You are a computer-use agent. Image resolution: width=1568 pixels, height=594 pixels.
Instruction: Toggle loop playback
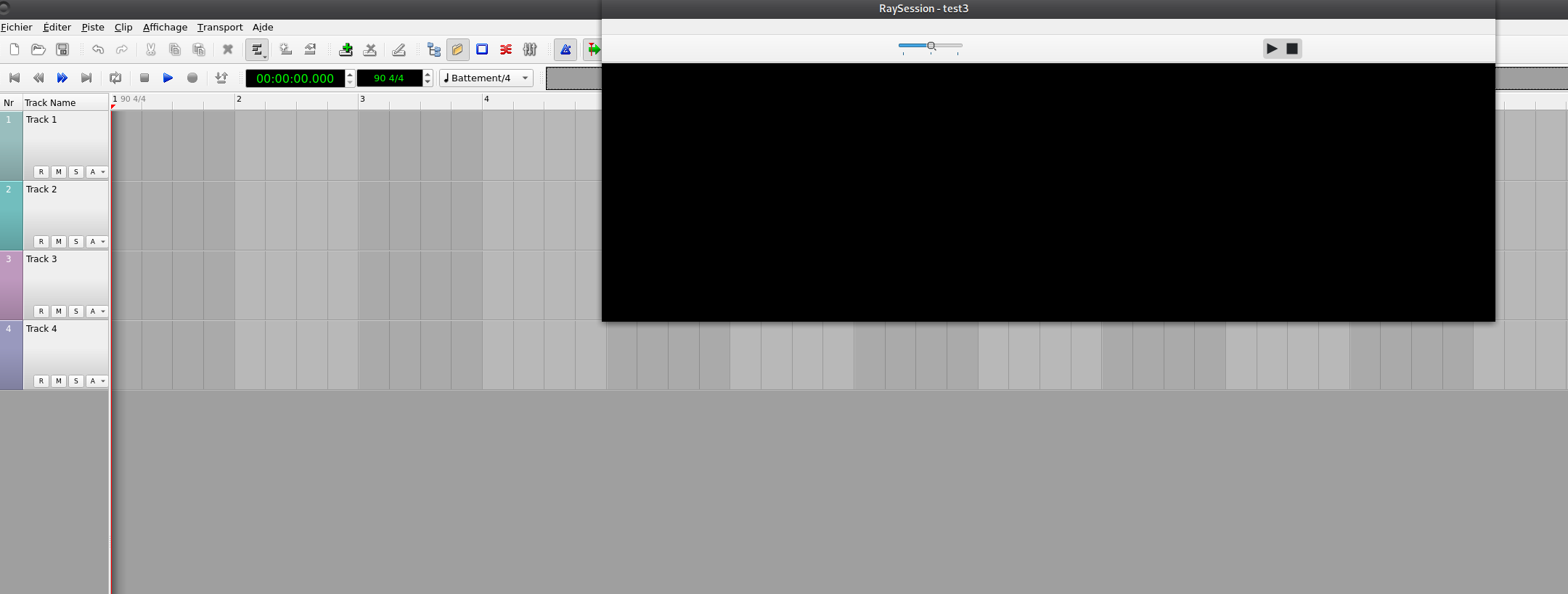(x=115, y=78)
